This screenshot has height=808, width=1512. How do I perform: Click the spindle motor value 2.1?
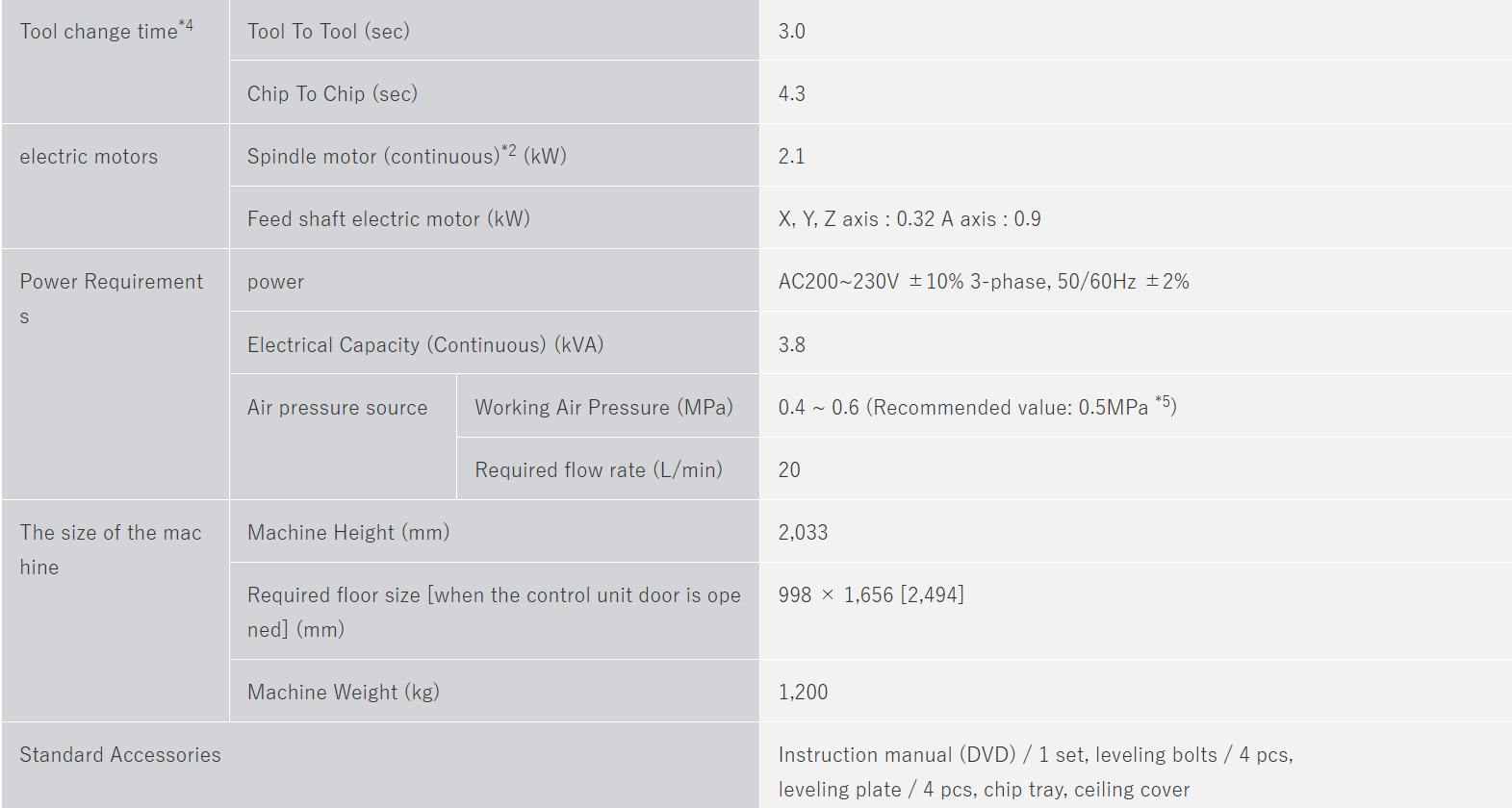791,157
